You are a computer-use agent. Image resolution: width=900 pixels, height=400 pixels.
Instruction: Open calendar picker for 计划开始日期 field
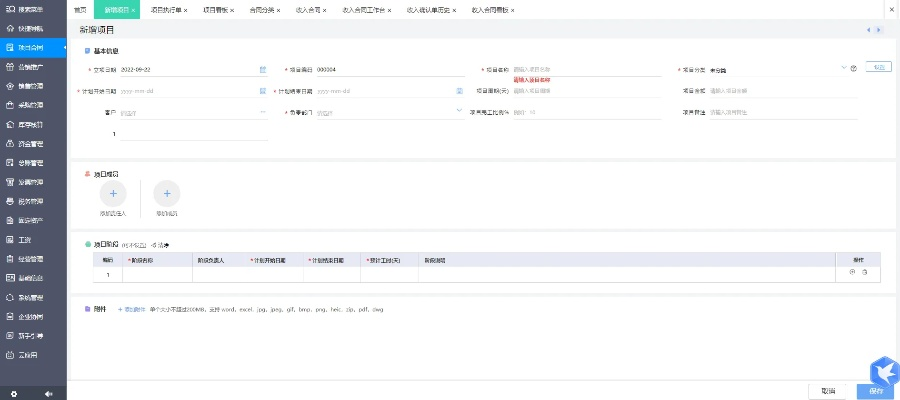(263, 91)
